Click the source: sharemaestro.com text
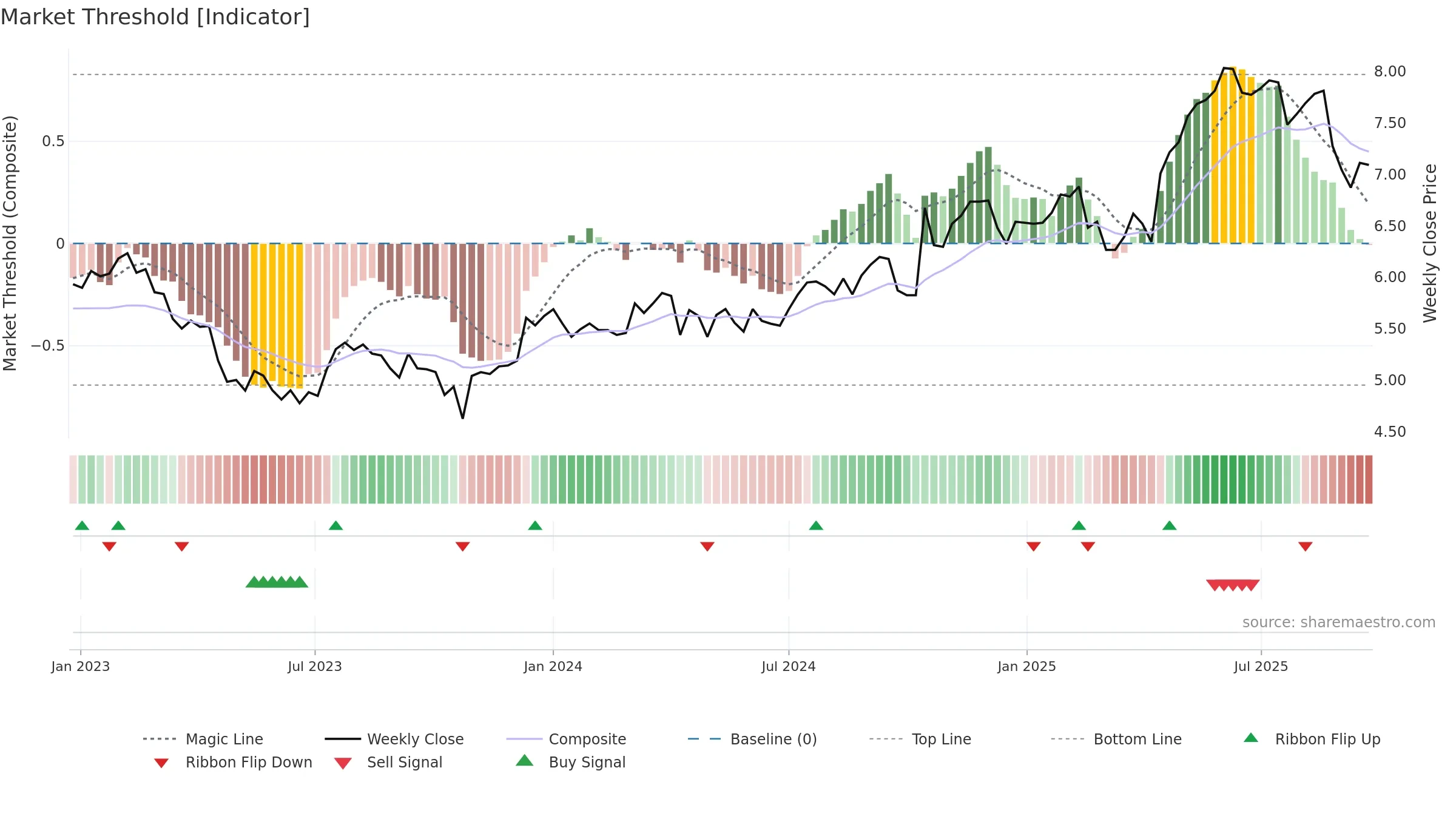The height and width of the screenshot is (819, 1456). (x=1339, y=622)
